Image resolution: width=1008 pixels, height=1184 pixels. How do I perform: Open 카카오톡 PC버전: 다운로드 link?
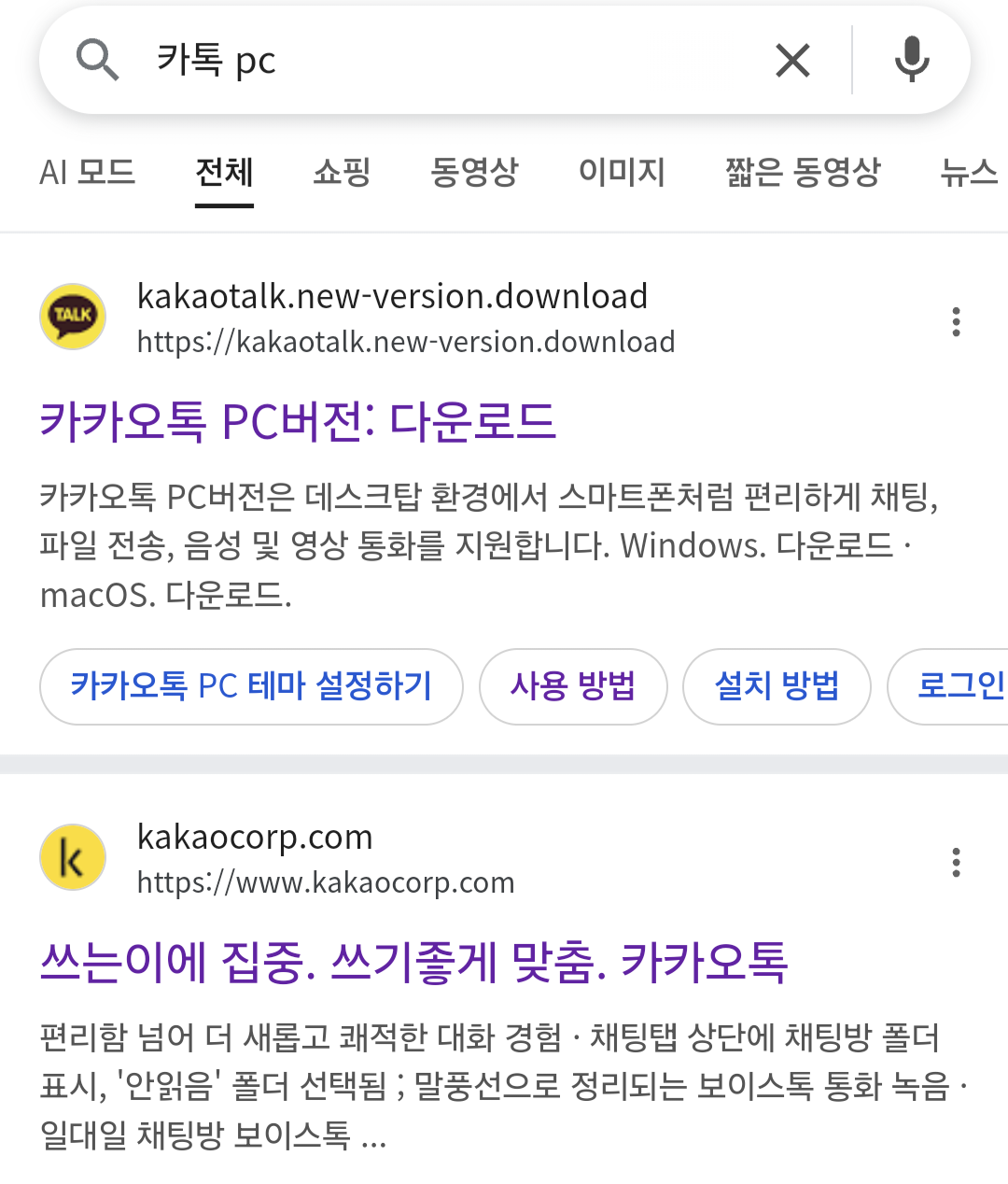click(298, 421)
